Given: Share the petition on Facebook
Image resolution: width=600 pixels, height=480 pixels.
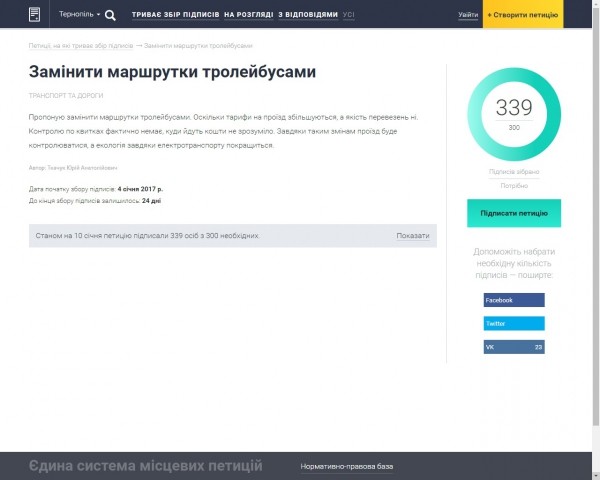Looking at the screenshot, I should pos(514,300).
